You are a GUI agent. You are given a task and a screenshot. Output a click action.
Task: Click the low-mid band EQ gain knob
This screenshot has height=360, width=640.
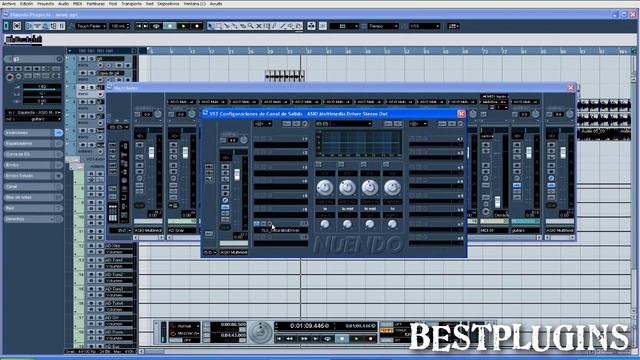click(x=347, y=187)
